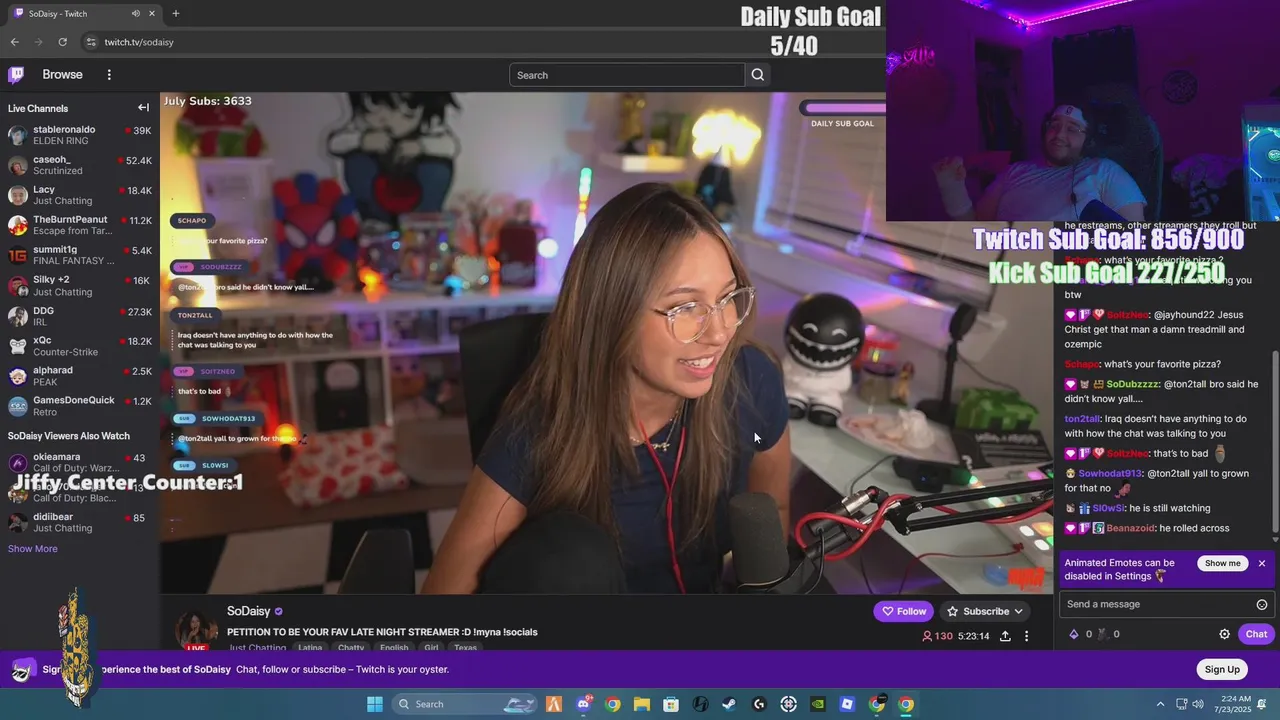Open SoDaisy's profile avatar with LIVE badge
The height and width of the screenshot is (720, 1280).
pos(197,630)
